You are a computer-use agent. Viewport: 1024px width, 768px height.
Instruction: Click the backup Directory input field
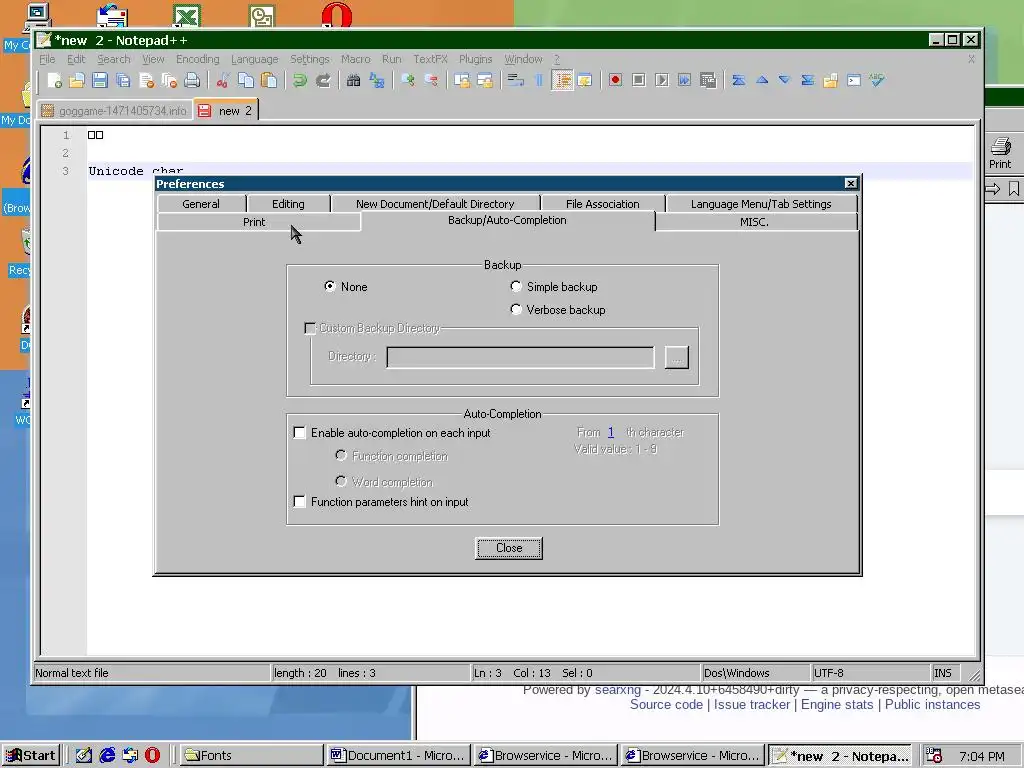point(520,357)
